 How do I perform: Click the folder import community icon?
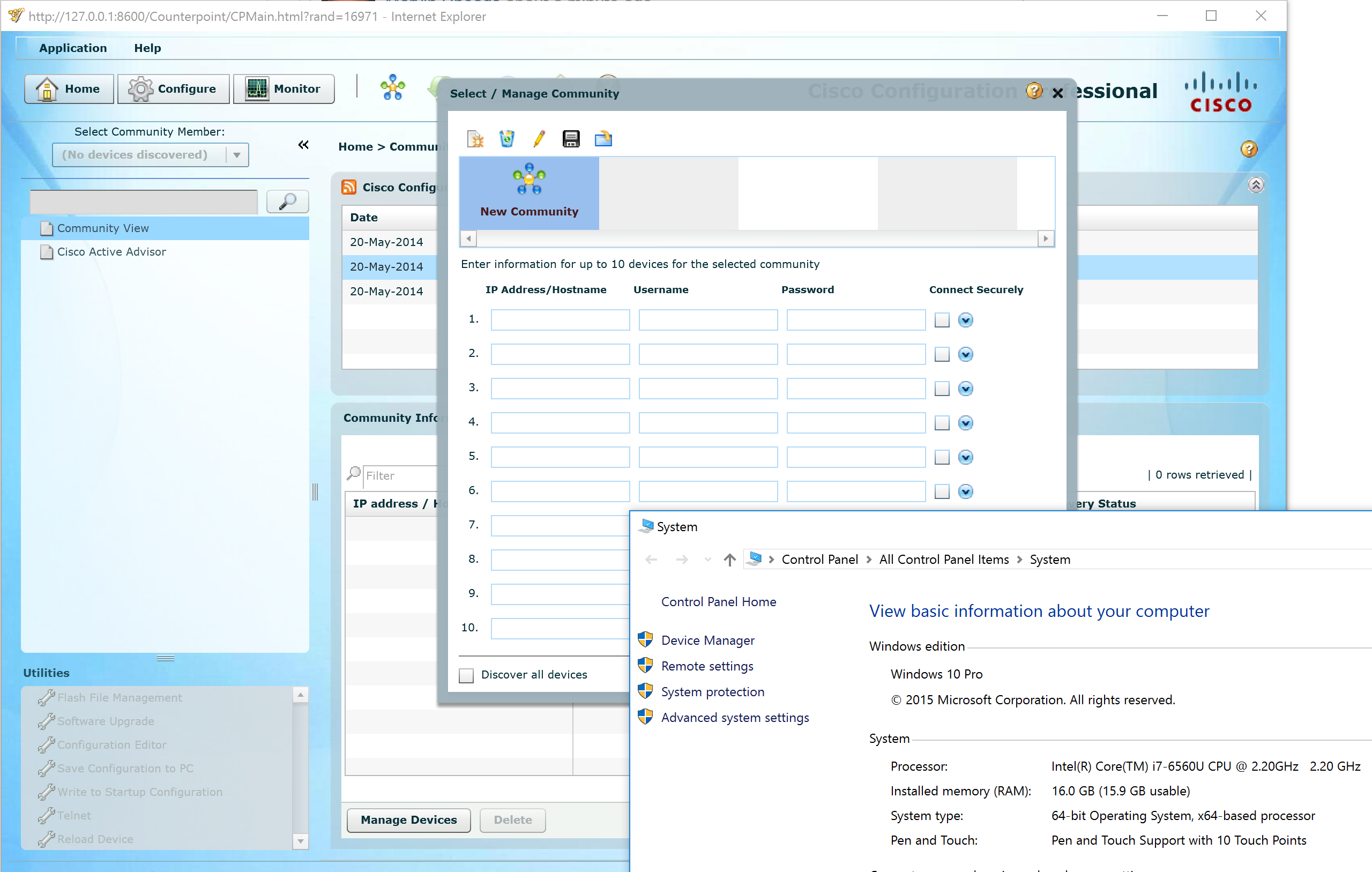click(x=603, y=138)
